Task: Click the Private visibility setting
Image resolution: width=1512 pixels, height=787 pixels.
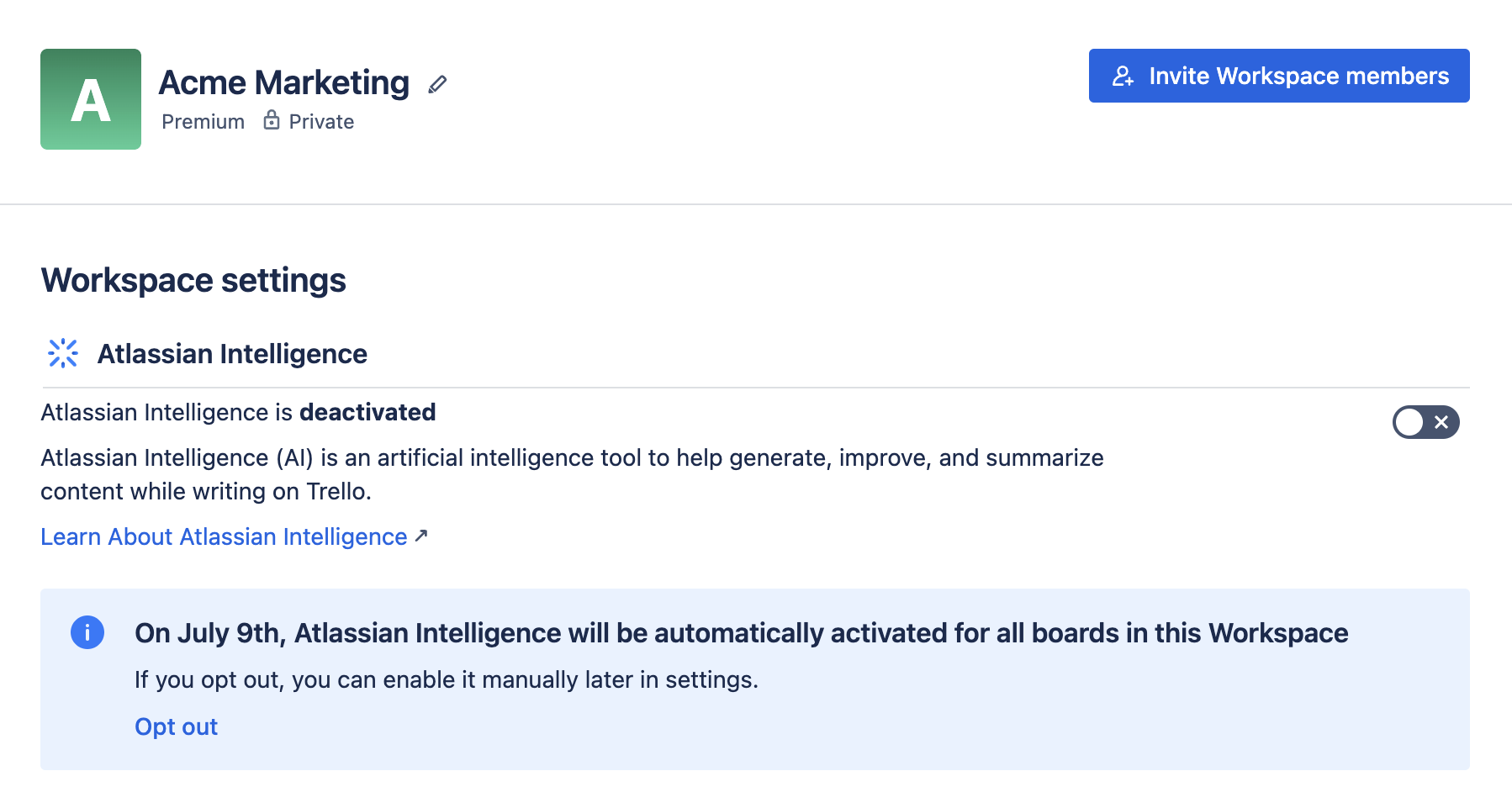Action: 320,121
